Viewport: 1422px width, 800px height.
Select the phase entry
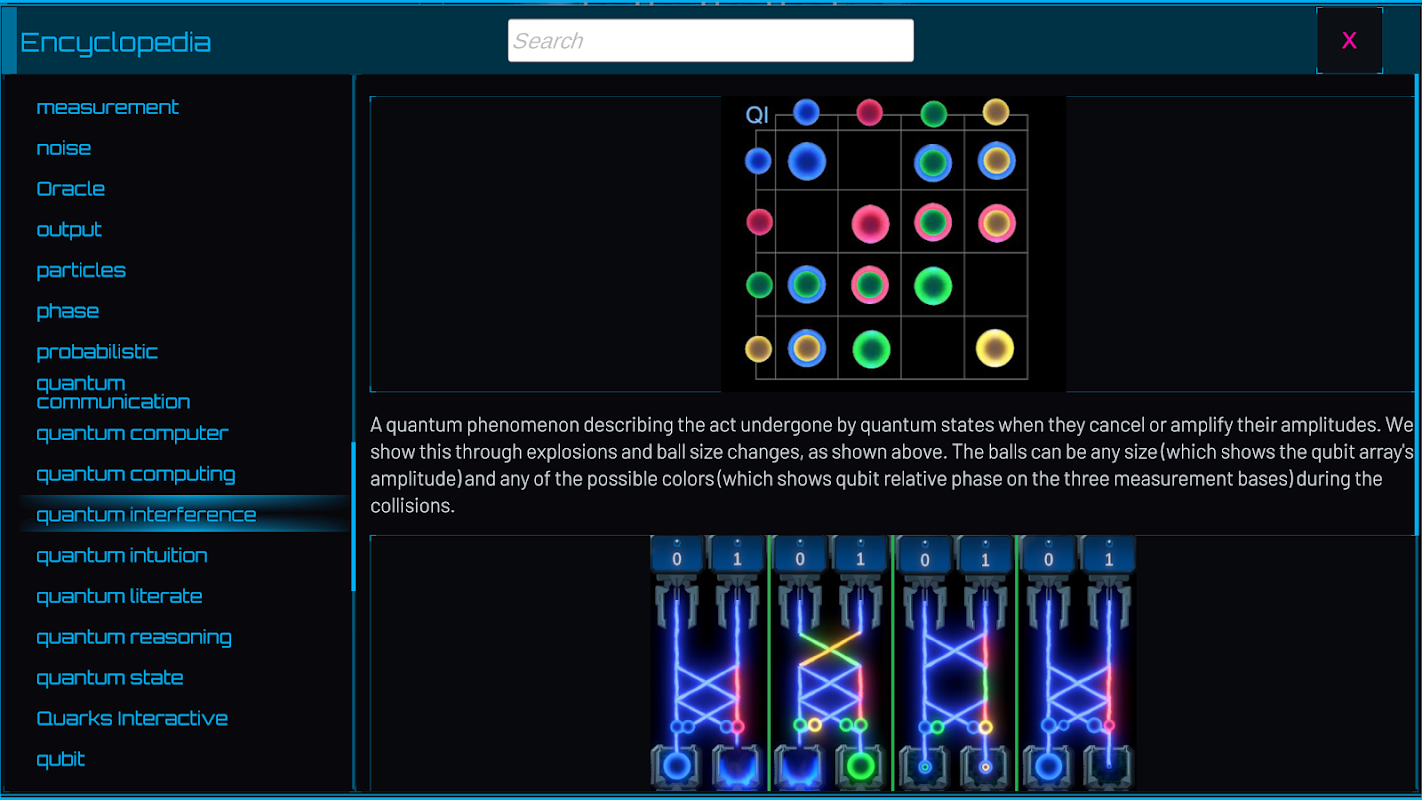(68, 311)
